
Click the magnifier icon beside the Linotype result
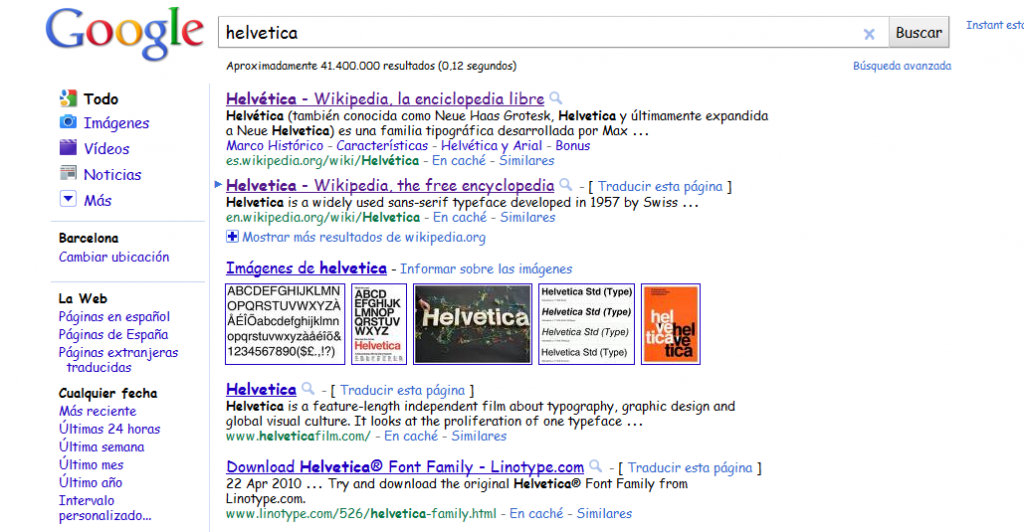(596, 466)
